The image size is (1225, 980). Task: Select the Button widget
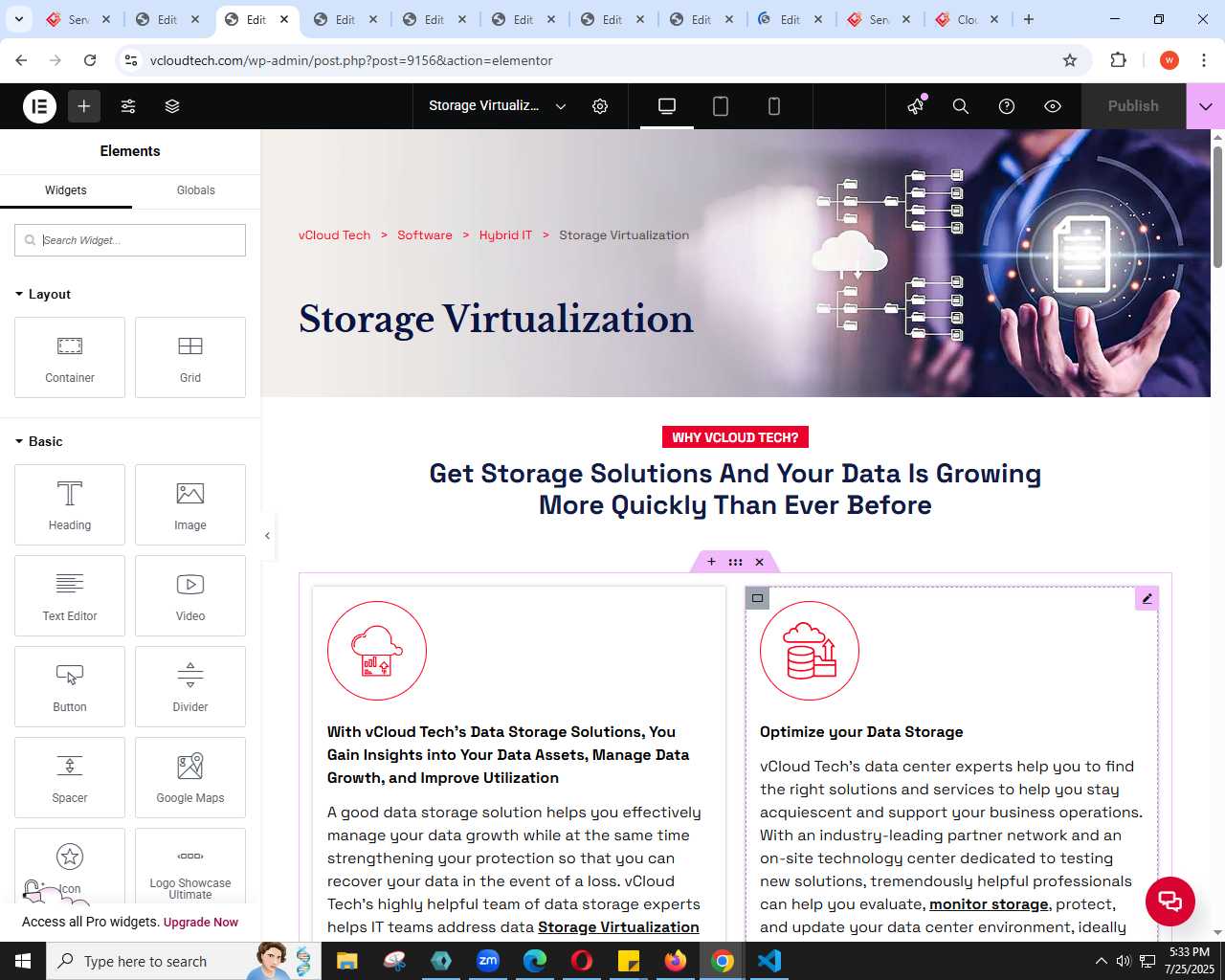coord(70,686)
